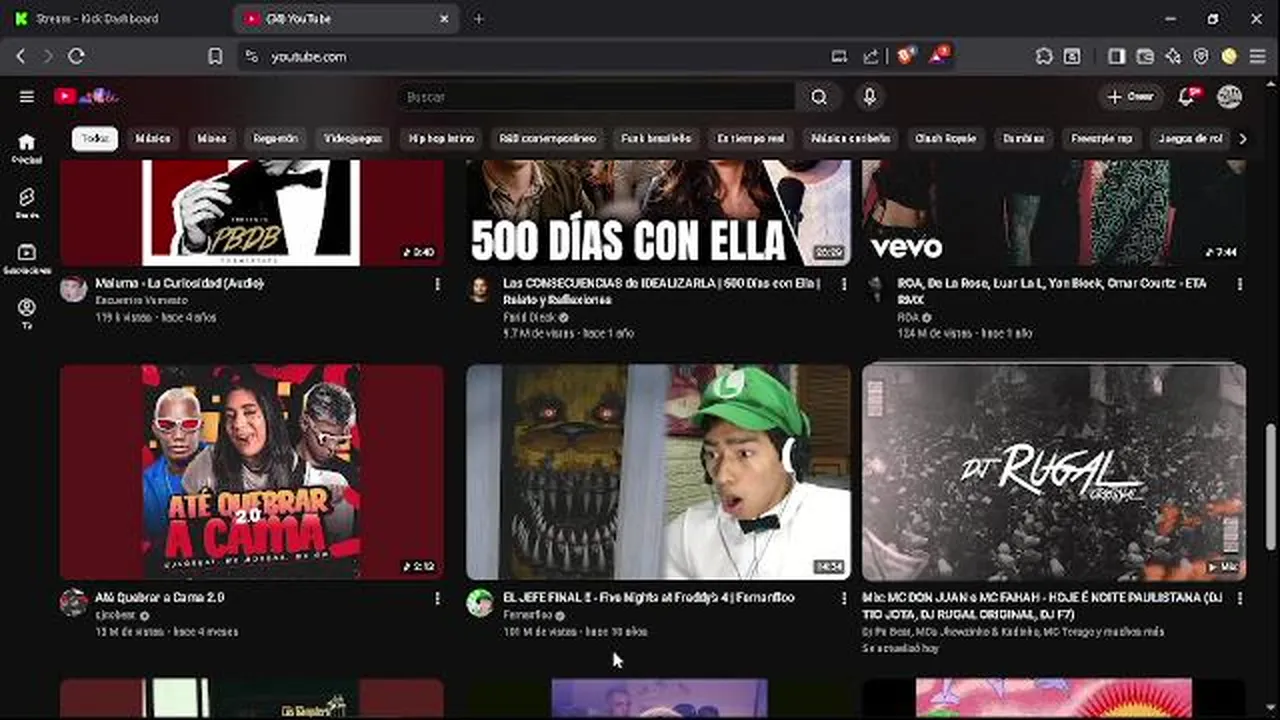Open the notifications bell
Image resolution: width=1280 pixels, height=720 pixels.
point(1187,97)
